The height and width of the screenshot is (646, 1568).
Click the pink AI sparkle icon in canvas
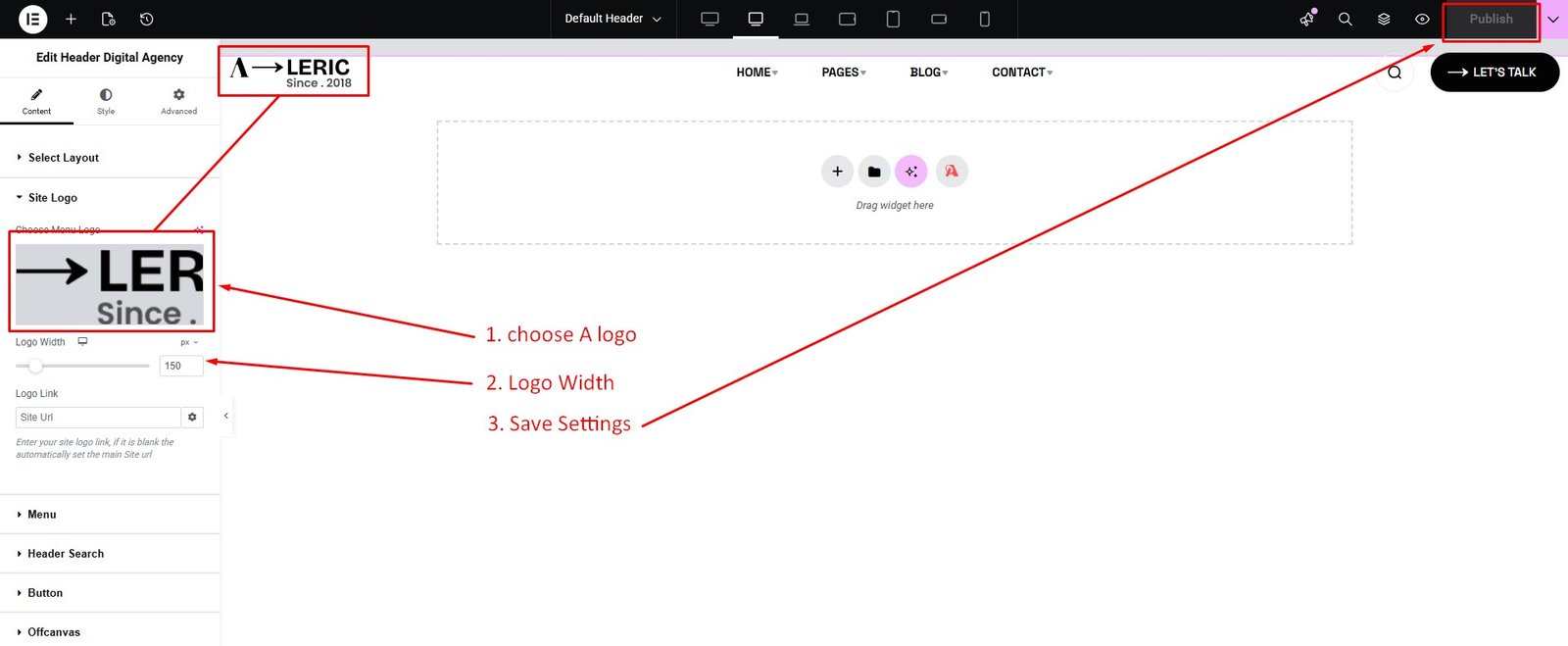point(911,172)
